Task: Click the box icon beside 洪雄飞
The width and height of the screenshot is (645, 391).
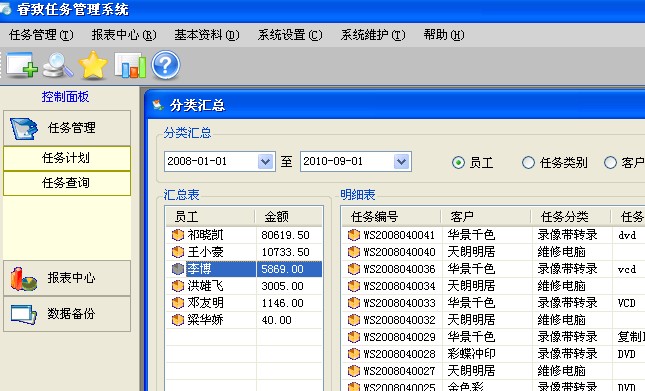Action: click(178, 286)
